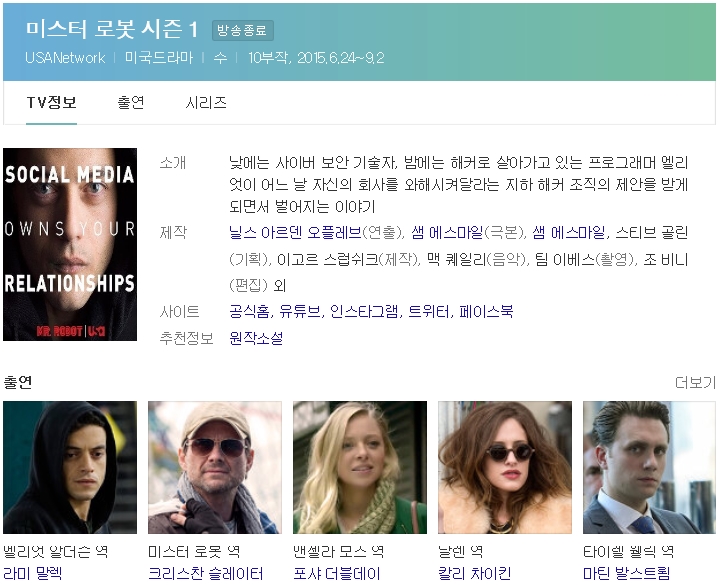720x585 pixels.
Task: Switch to the TV정보 tab
Action: pos(51,102)
